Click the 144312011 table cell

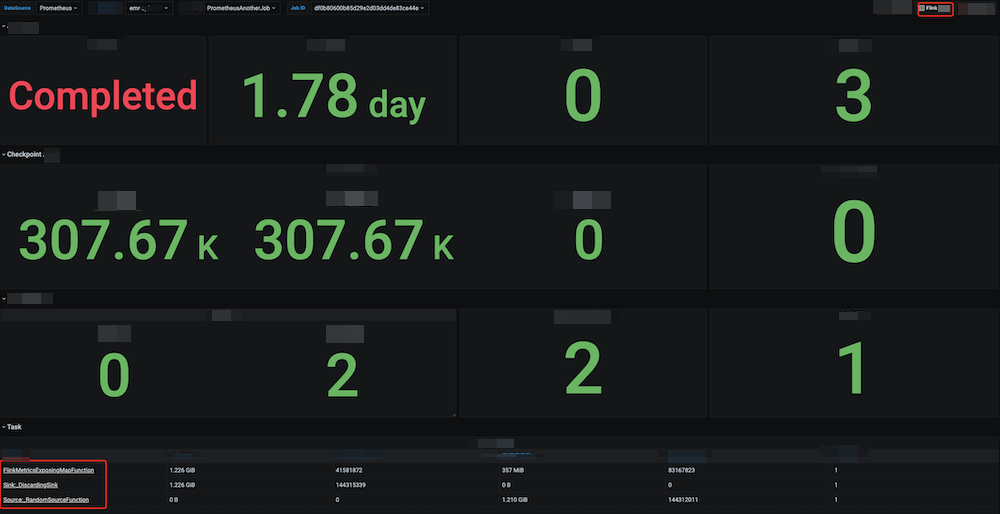[690, 498]
